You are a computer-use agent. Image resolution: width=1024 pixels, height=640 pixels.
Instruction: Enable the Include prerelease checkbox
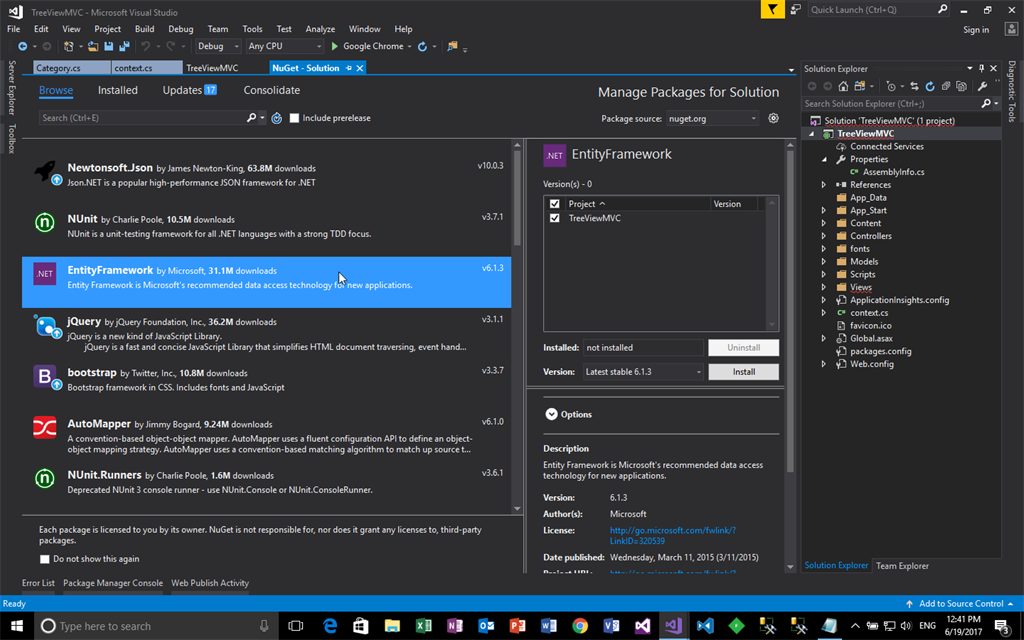pyautogui.click(x=294, y=117)
